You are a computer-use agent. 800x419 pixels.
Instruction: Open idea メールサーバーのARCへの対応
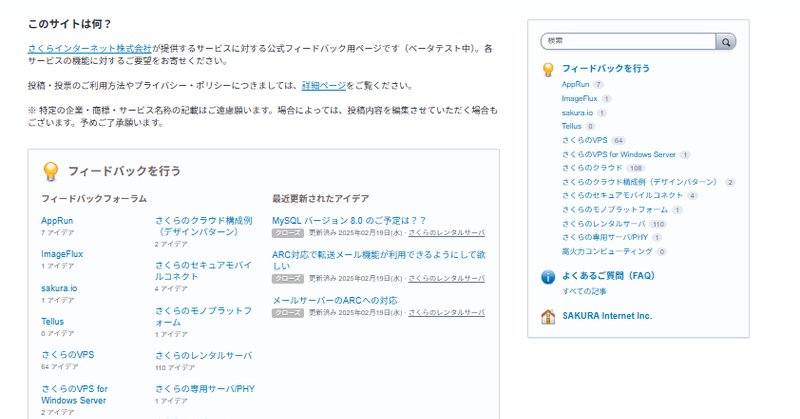[335, 300]
